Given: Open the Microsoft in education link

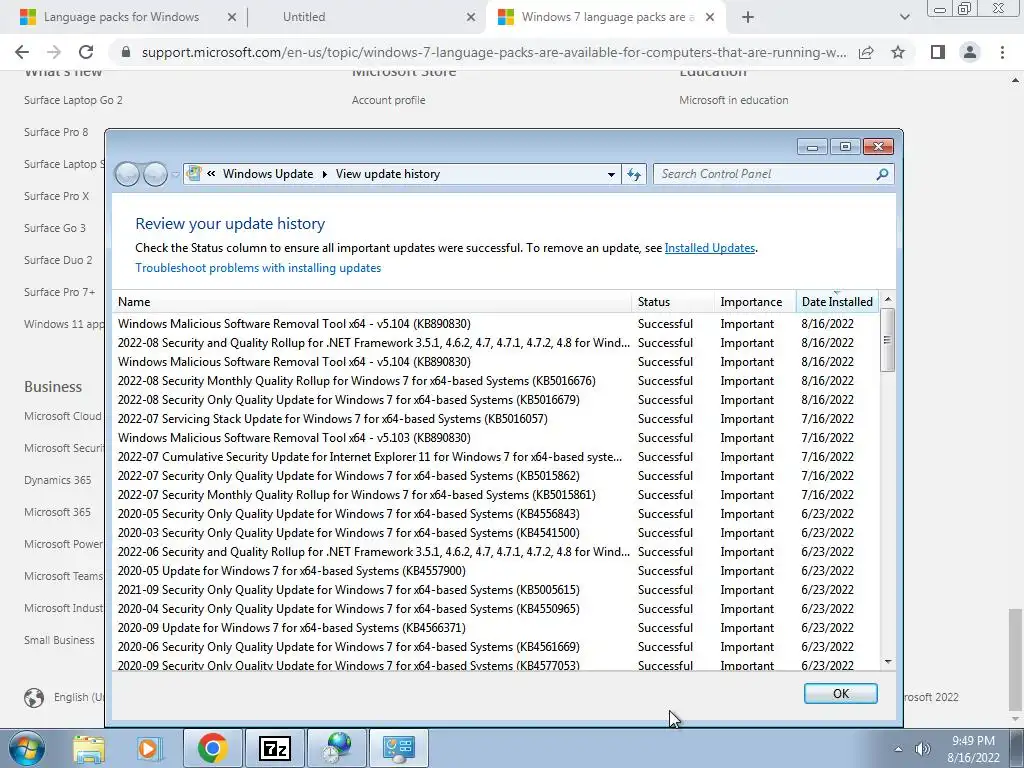Looking at the screenshot, I should point(733,100).
